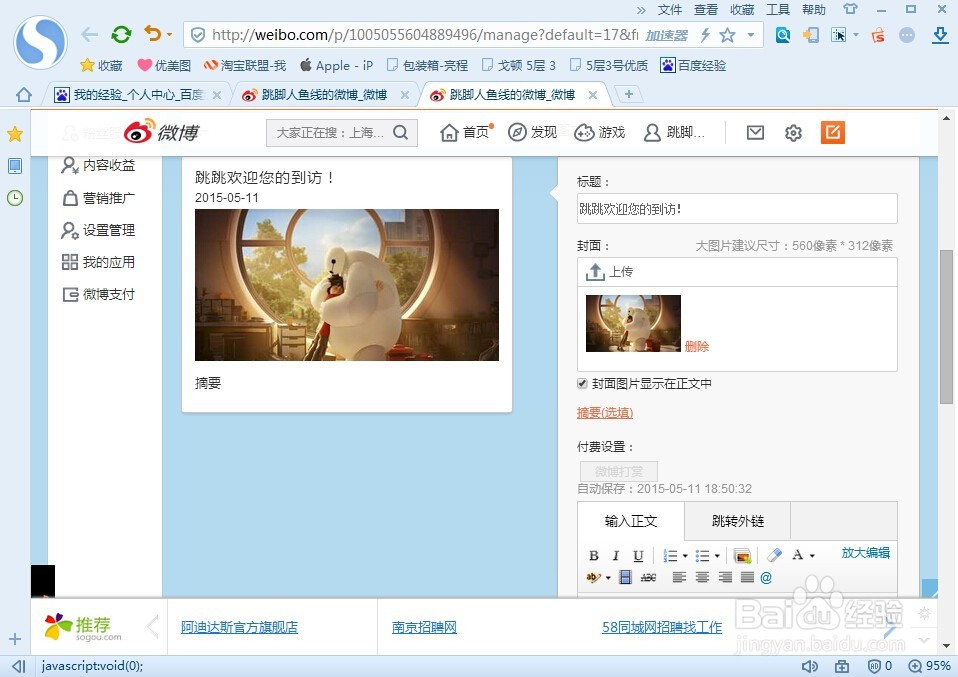The height and width of the screenshot is (677, 958).
Task: Open the 百度经验 bookmark
Action: 693,65
